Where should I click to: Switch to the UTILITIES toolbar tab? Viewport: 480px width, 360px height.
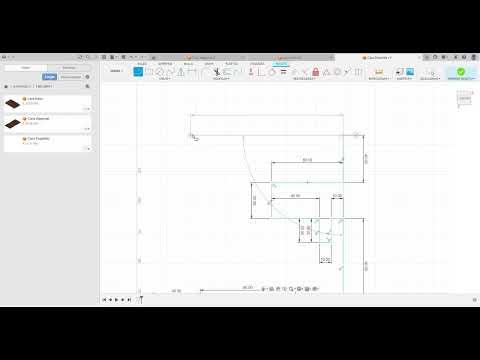(257, 64)
